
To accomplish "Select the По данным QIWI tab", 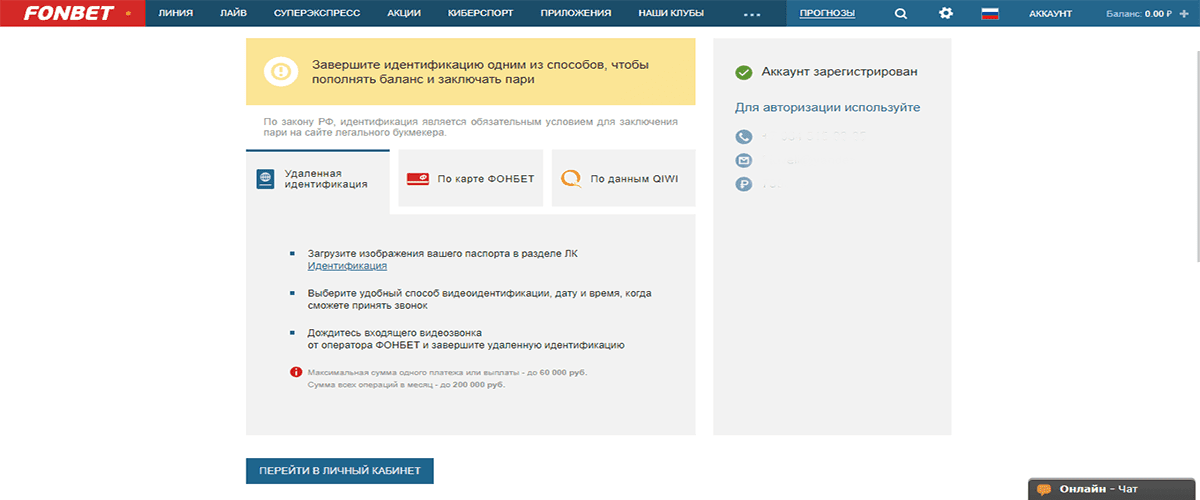I will (623, 178).
